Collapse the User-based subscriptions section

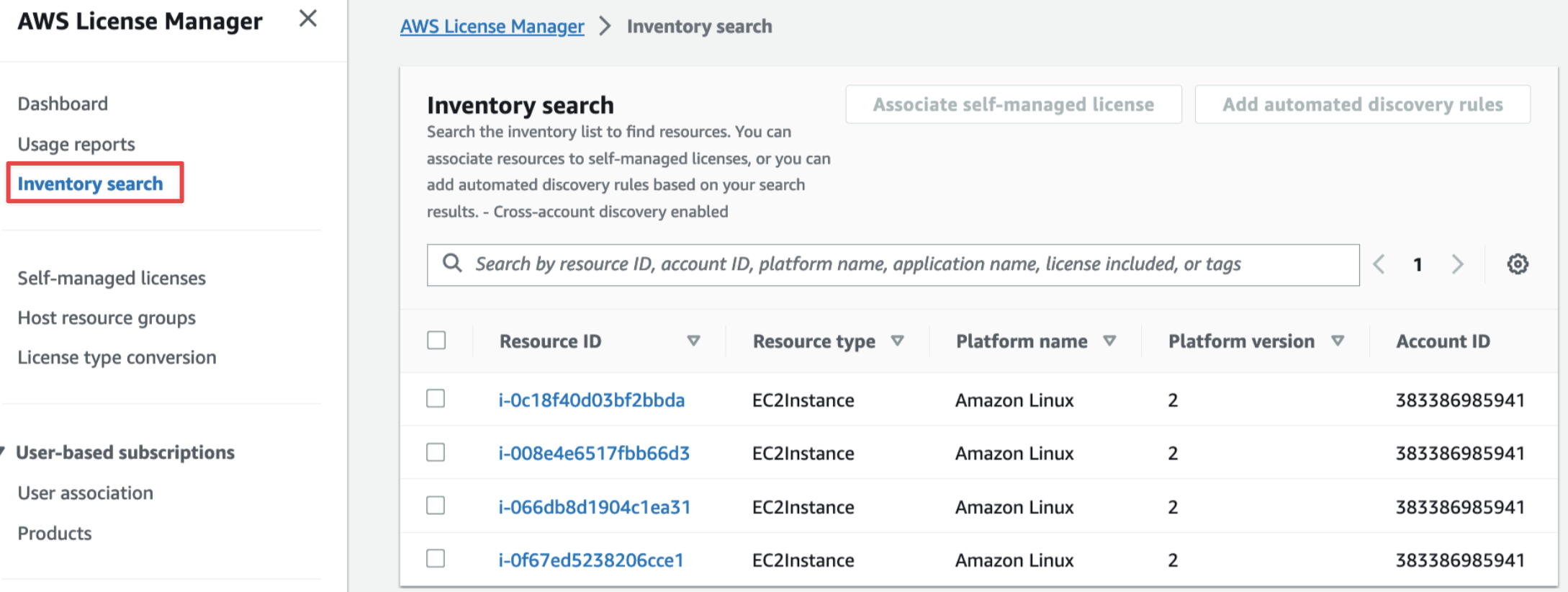pyautogui.click(x=4, y=452)
